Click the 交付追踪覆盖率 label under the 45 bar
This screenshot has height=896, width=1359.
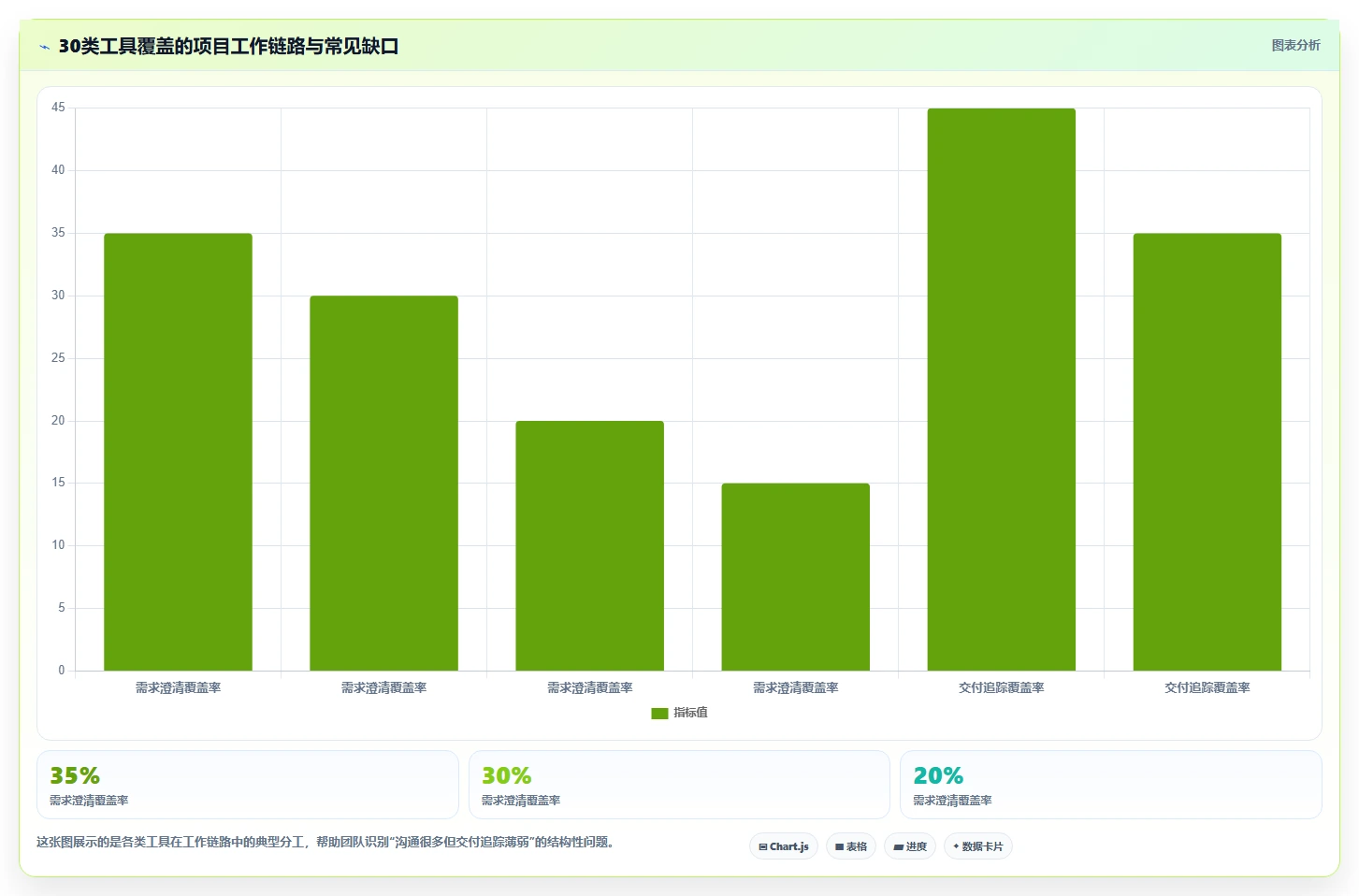pyautogui.click(x=1001, y=687)
